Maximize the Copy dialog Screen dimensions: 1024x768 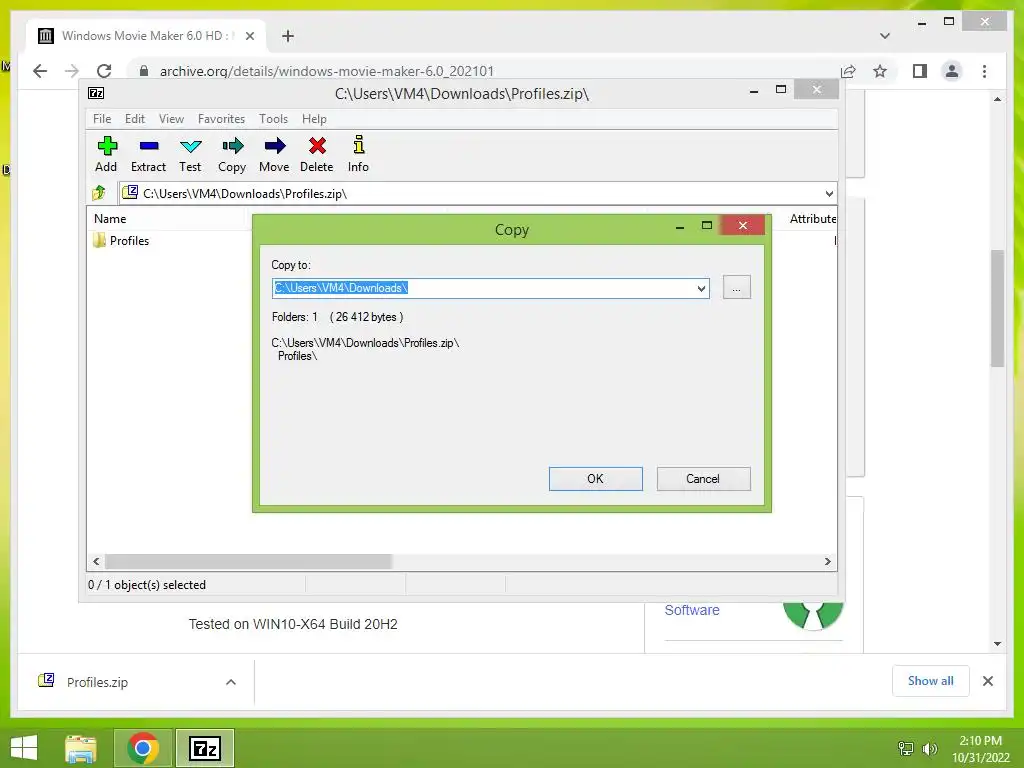pyautogui.click(x=707, y=225)
